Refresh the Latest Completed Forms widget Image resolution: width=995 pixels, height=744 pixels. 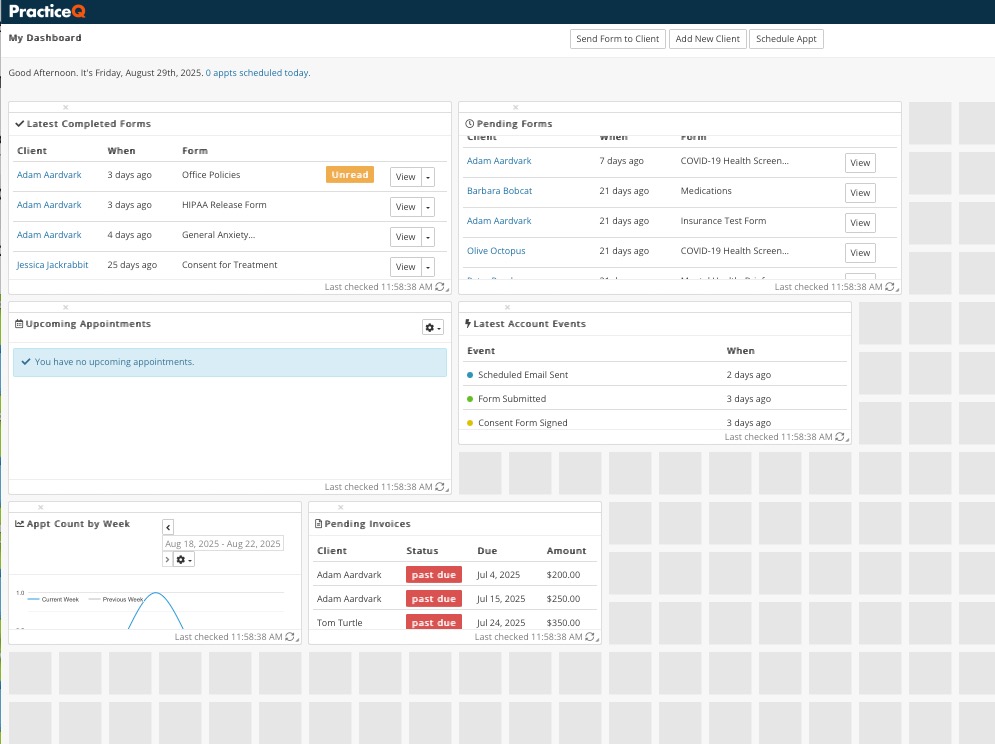(x=440, y=287)
